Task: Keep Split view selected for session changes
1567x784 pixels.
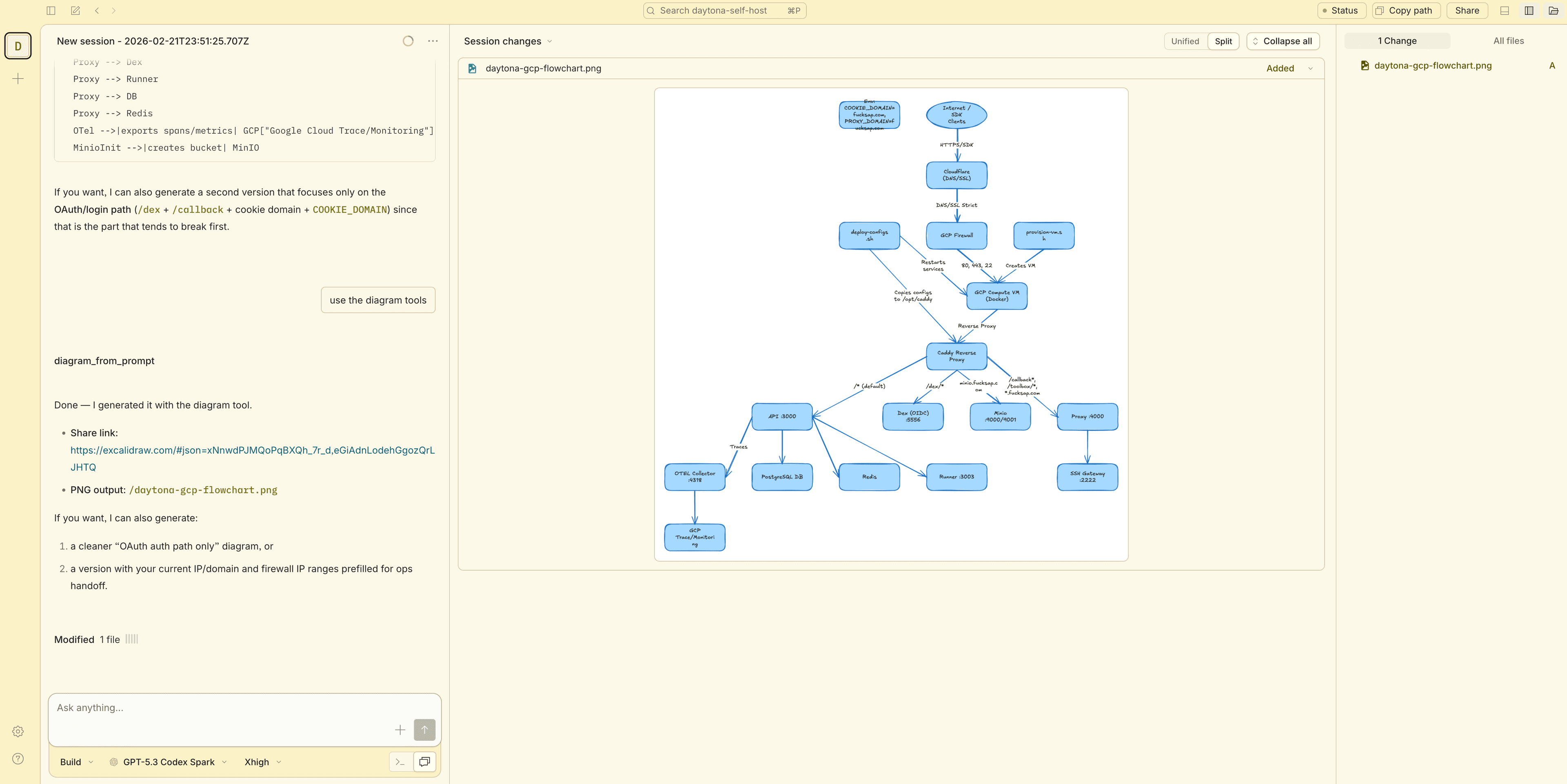Action: 1223,41
